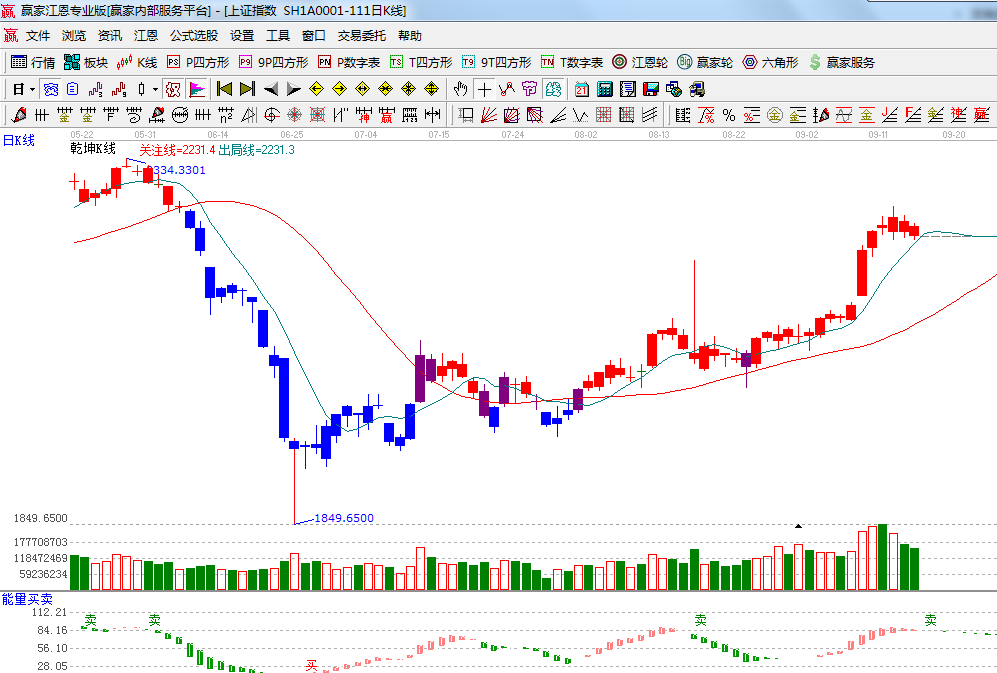The width and height of the screenshot is (997, 673).
Task: Open the 公式选股 menu
Action: [x=193, y=35]
